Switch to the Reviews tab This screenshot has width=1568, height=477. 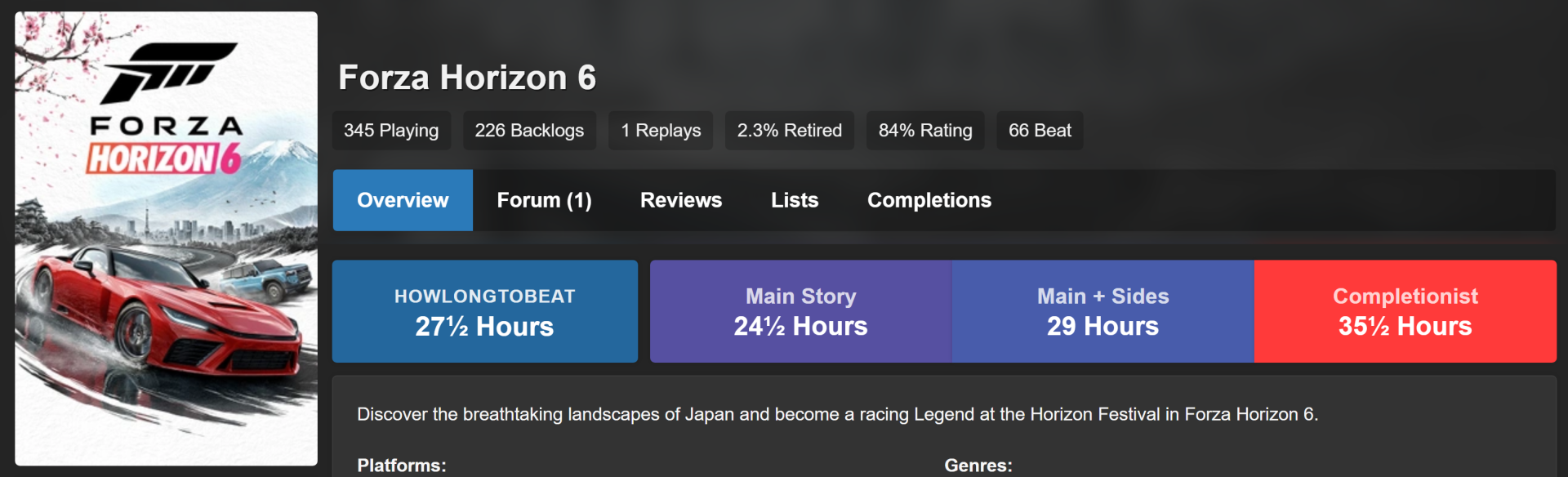click(681, 200)
